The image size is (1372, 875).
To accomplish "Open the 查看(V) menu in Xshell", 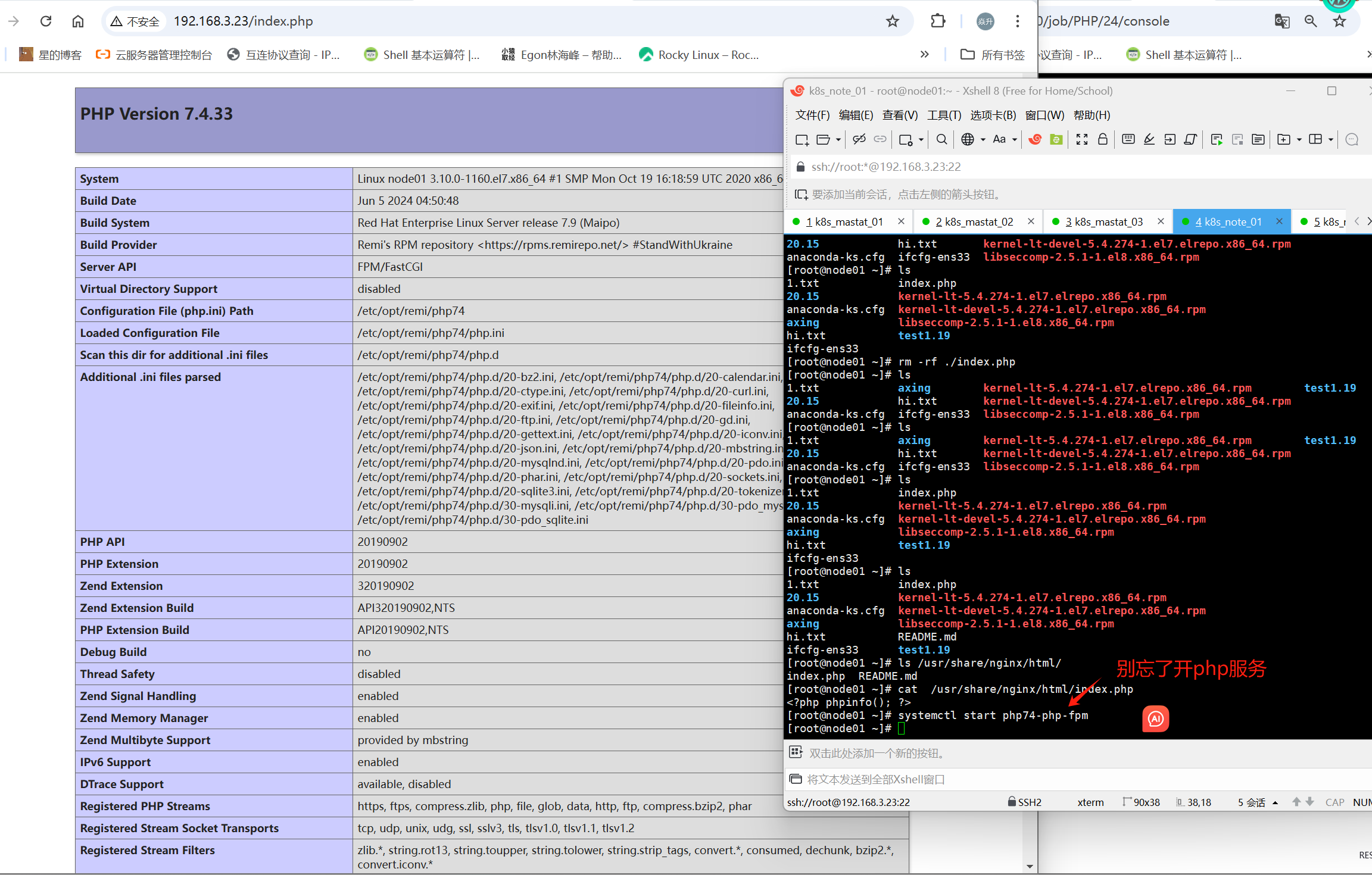I will pyautogui.click(x=900, y=115).
